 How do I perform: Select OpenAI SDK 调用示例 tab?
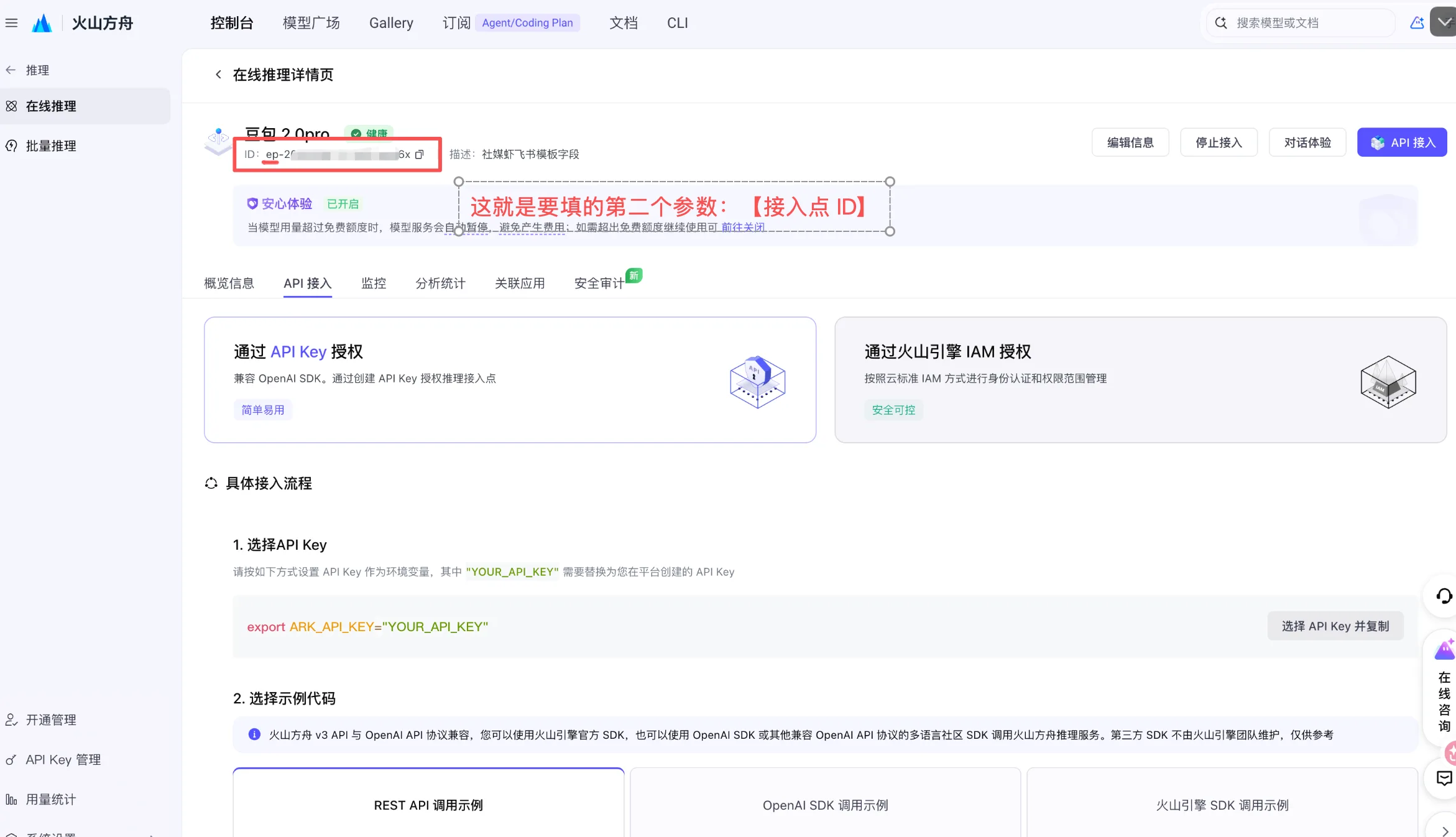click(825, 804)
